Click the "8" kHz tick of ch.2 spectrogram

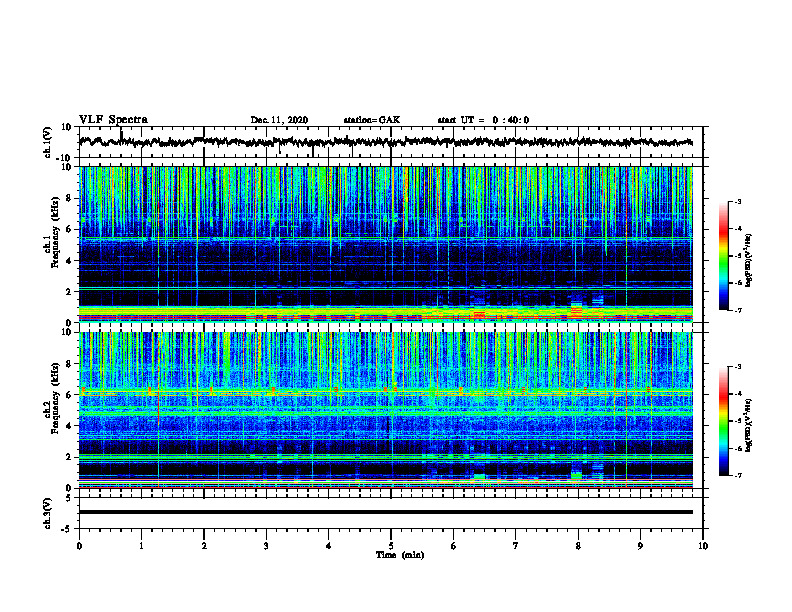pos(69,364)
